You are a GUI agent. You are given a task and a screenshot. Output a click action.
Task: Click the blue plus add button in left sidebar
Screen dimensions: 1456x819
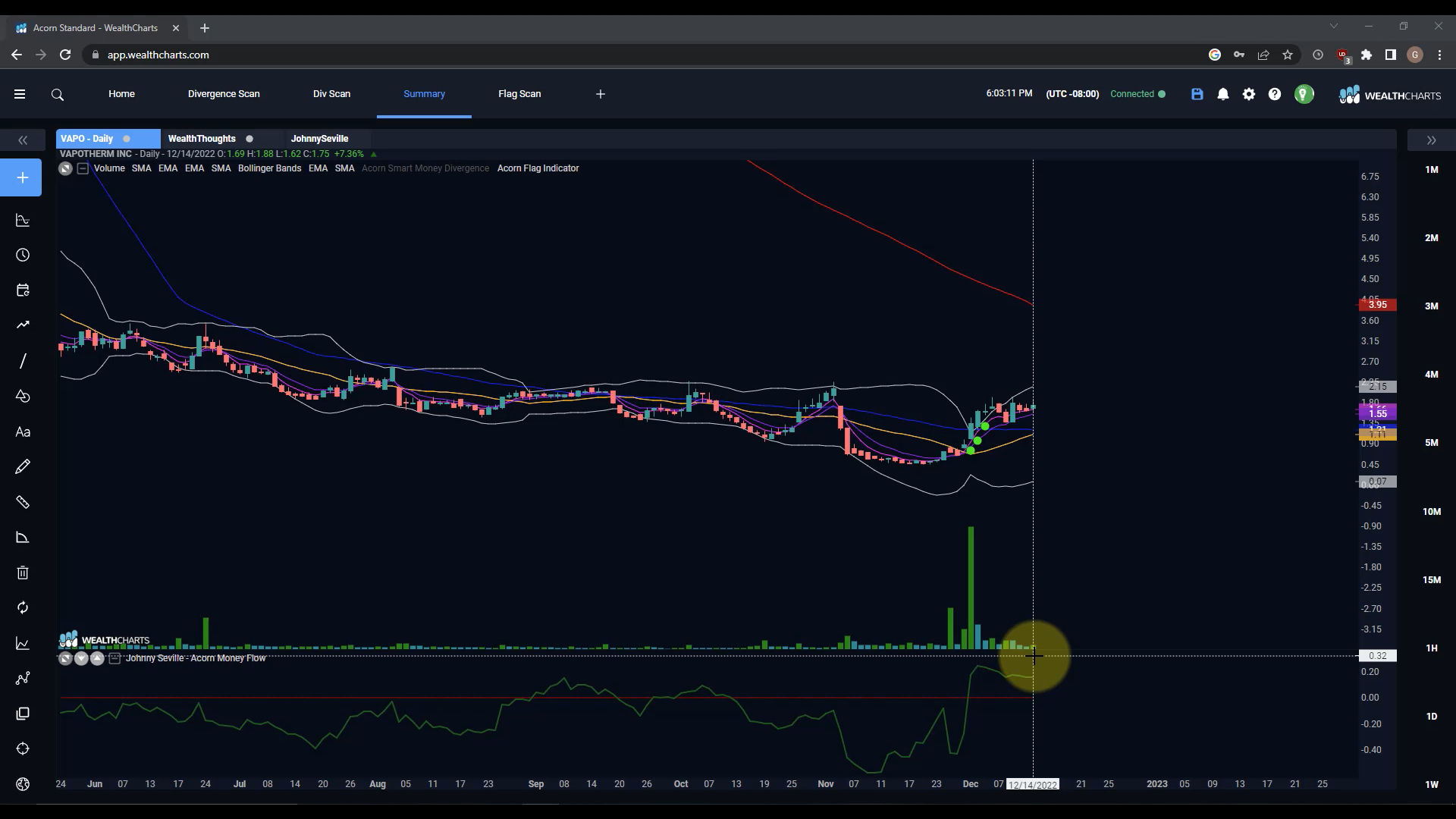coord(21,177)
